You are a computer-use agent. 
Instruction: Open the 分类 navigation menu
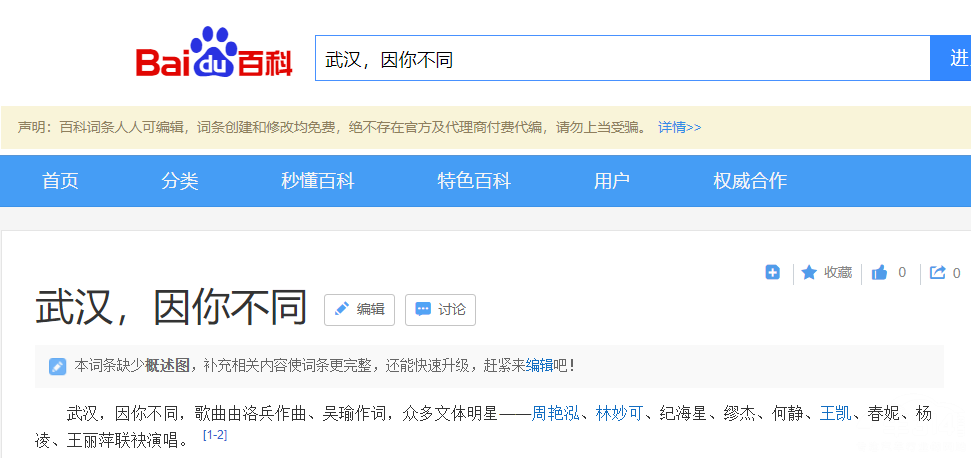[180, 181]
